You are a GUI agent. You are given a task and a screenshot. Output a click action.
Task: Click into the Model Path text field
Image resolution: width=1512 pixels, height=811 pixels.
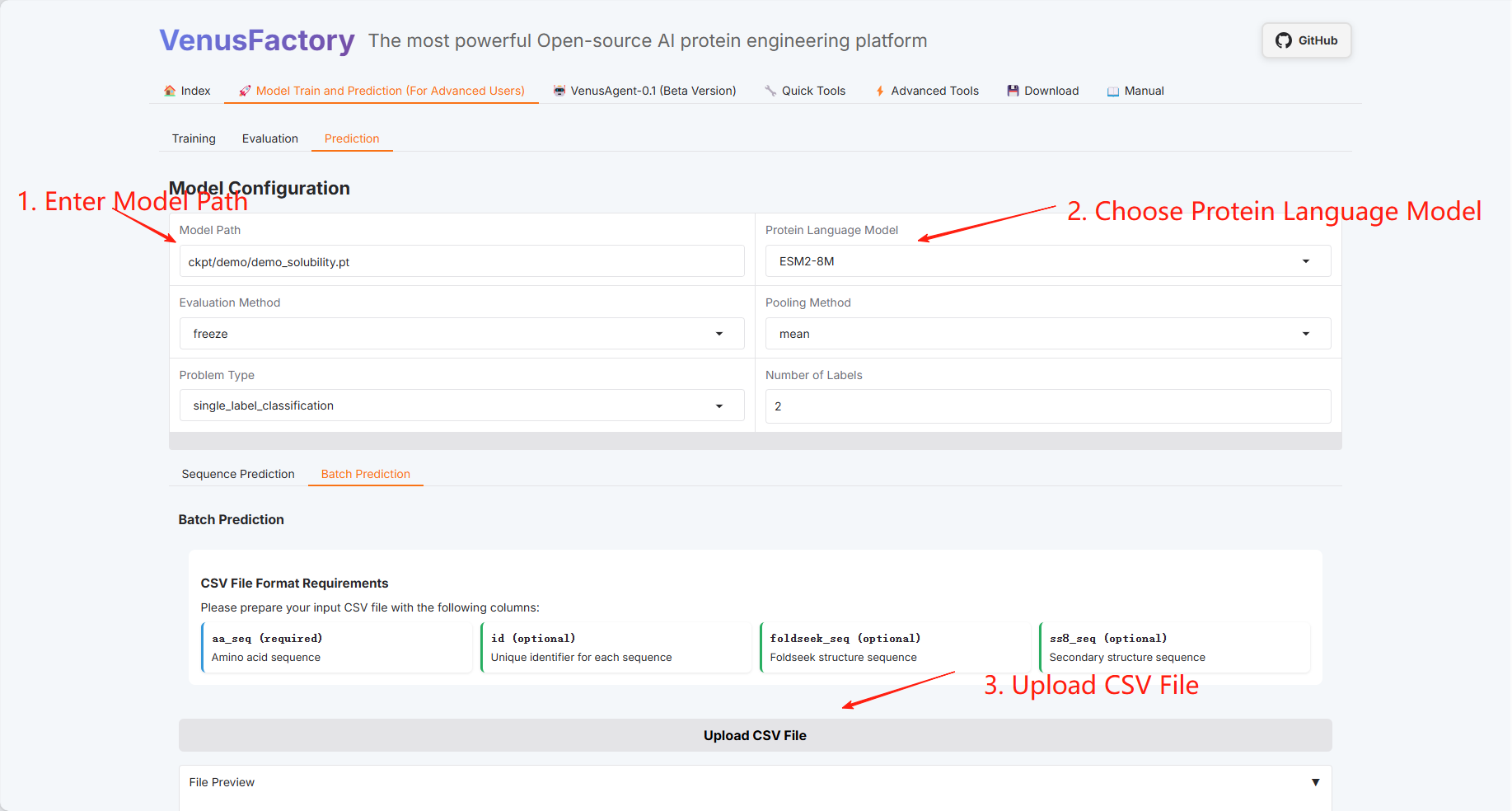[461, 262]
